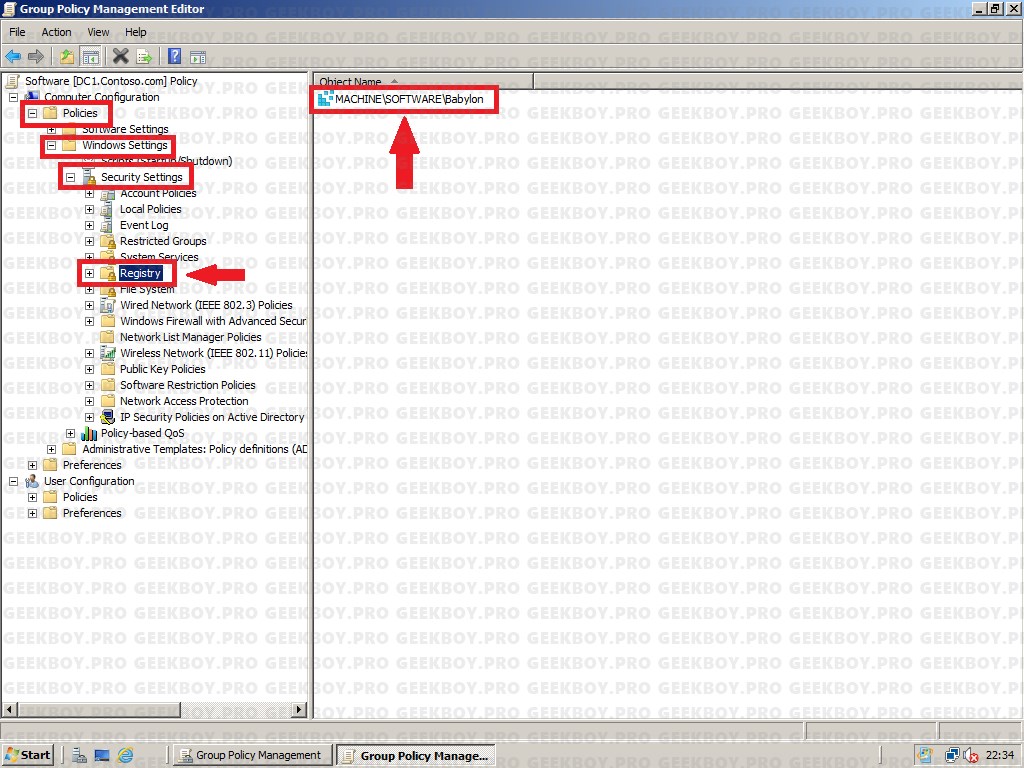Image resolution: width=1024 pixels, height=768 pixels.
Task: Open Help via blue question mark icon
Action: click(174, 56)
